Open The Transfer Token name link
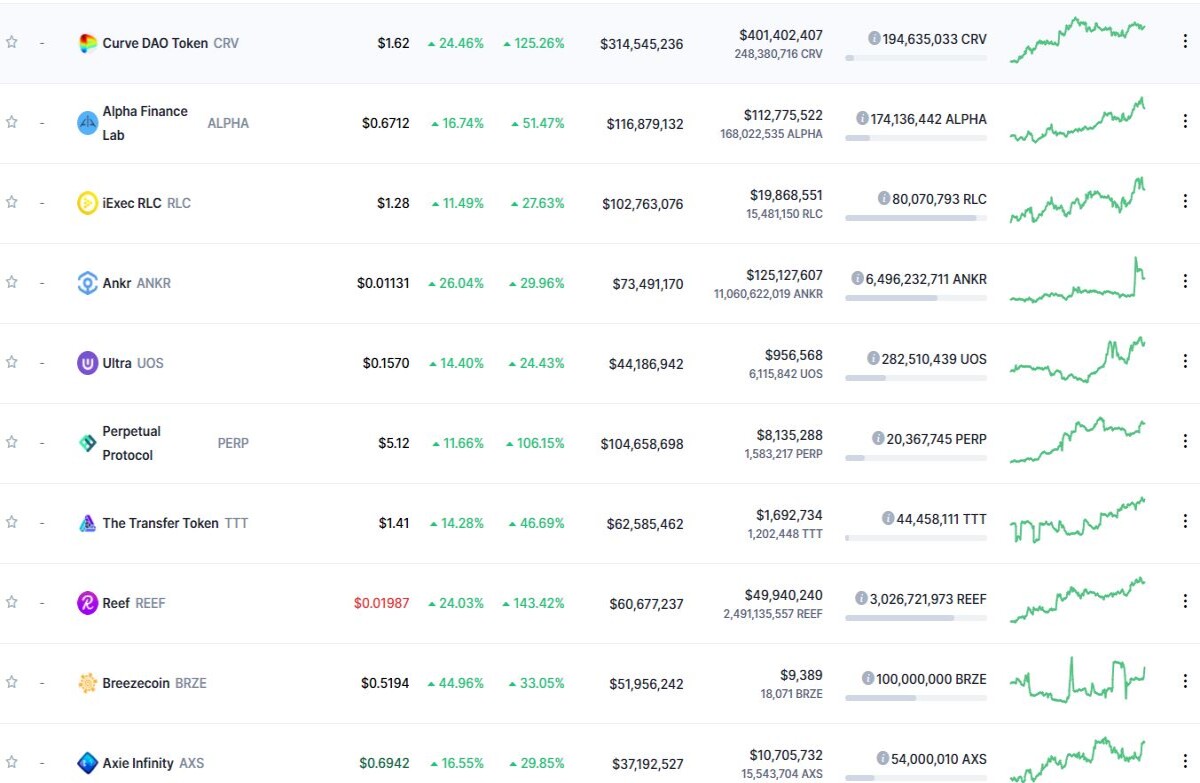1200x783 pixels. (x=160, y=523)
